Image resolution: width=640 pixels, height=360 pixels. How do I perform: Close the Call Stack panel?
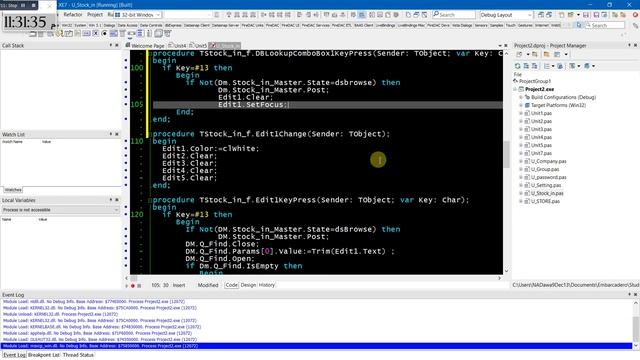click(x=117, y=45)
